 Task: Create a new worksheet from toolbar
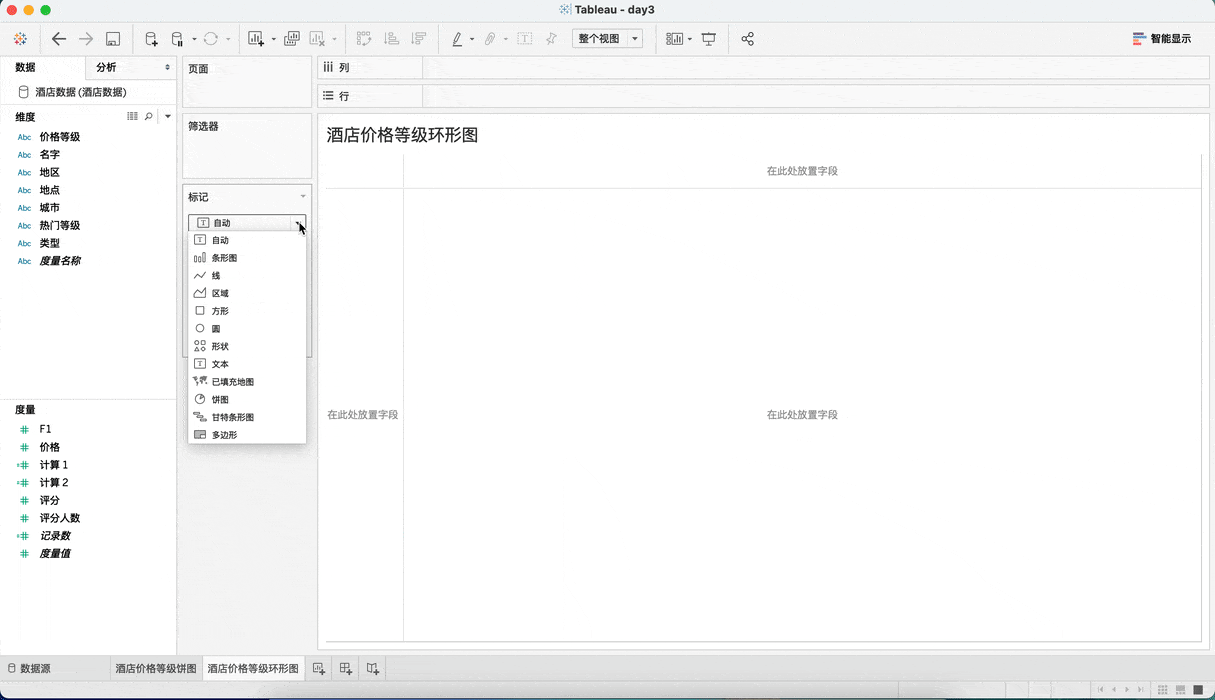(256, 39)
